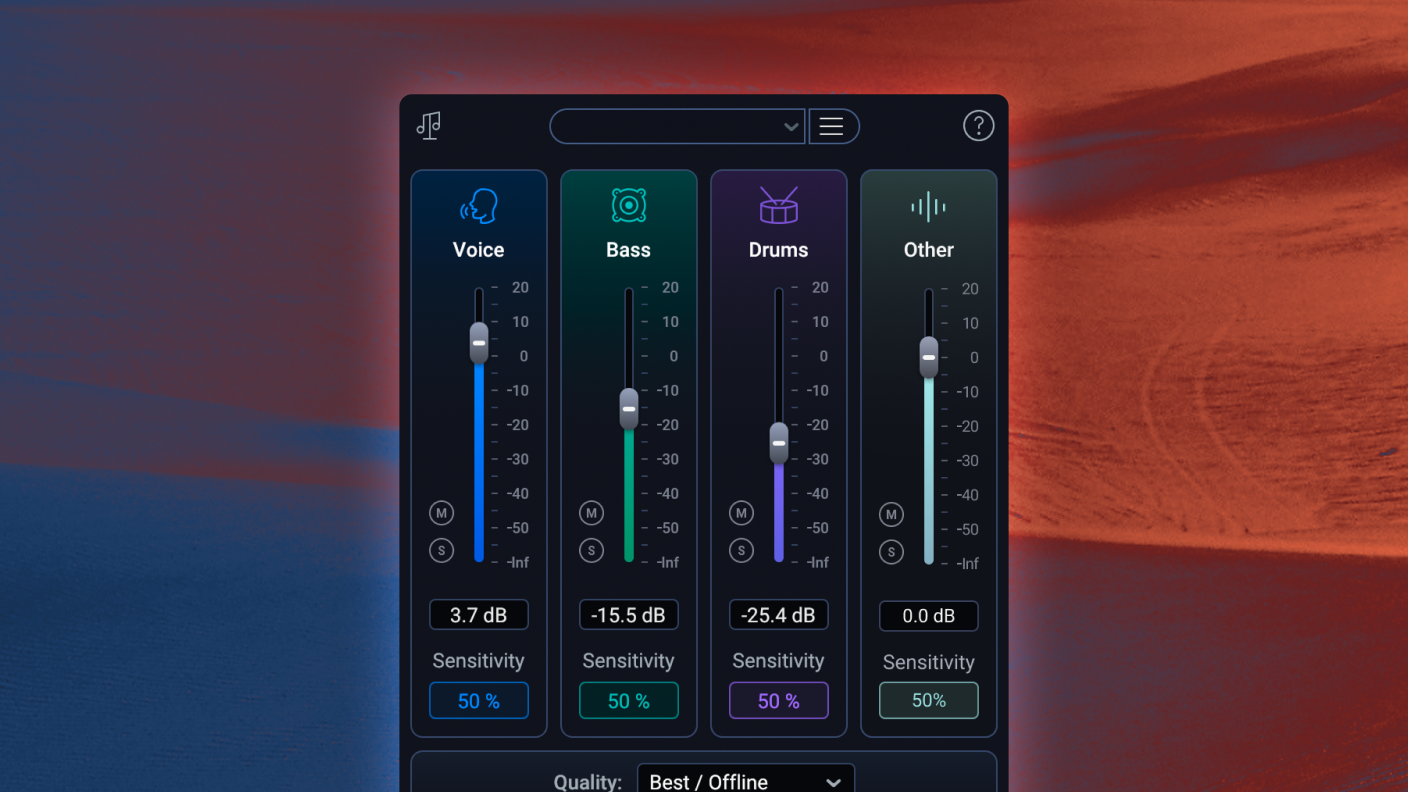Mute the Other channel
This screenshot has width=1408, height=792.
[x=891, y=514]
